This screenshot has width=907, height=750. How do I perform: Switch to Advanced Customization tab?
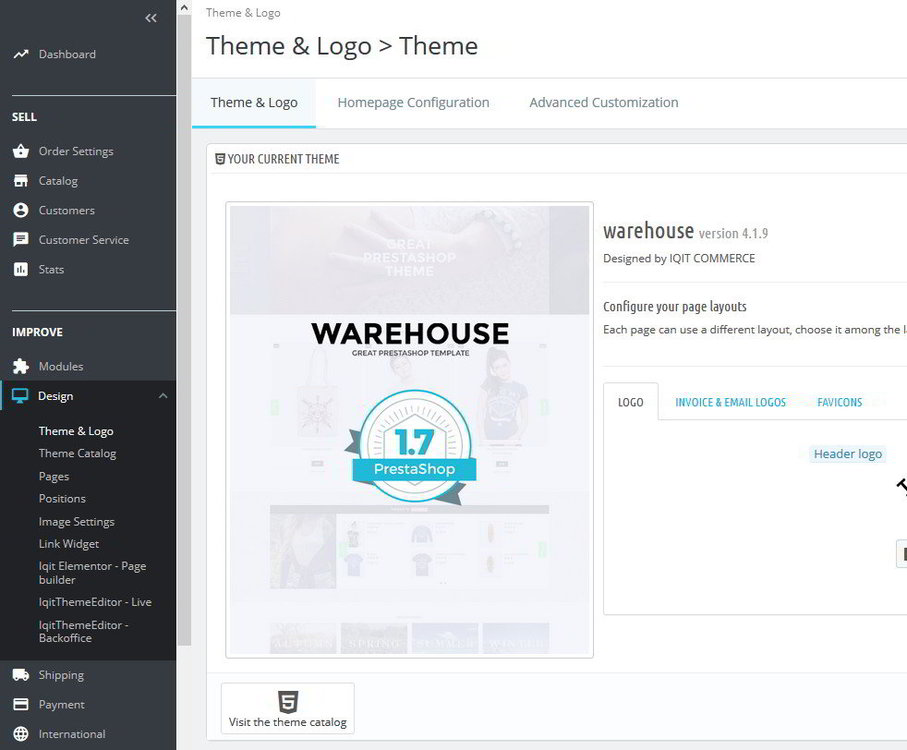click(x=604, y=103)
